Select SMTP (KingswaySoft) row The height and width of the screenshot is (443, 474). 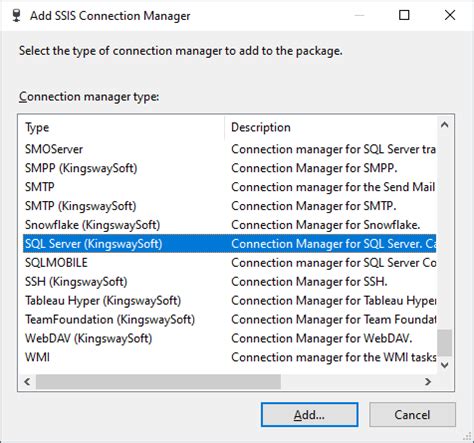coord(229,206)
